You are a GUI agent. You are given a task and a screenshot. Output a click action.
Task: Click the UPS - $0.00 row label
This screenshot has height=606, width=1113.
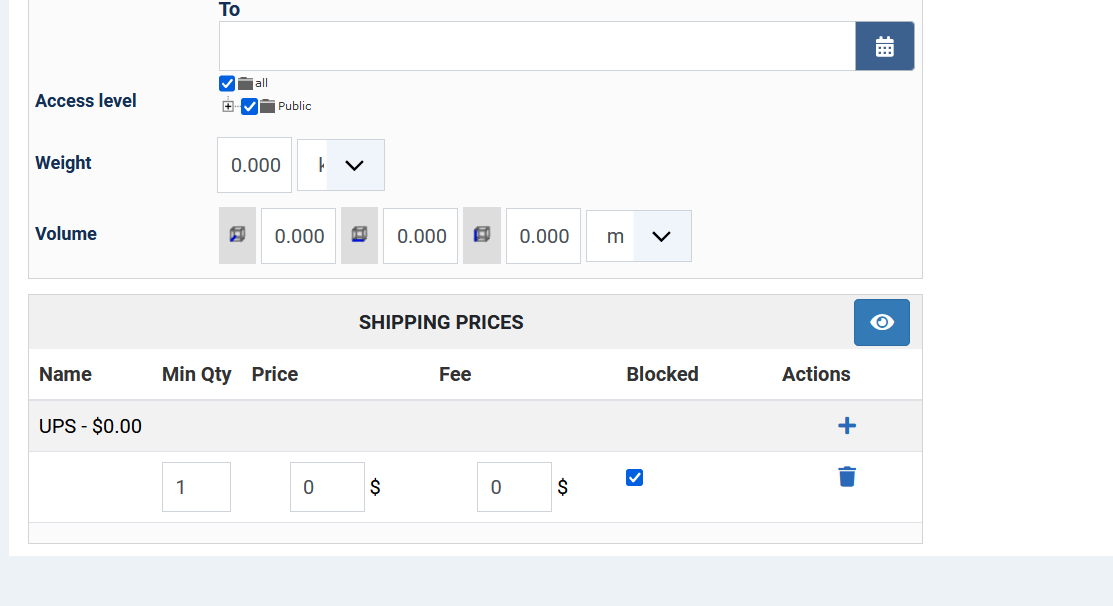coord(90,427)
